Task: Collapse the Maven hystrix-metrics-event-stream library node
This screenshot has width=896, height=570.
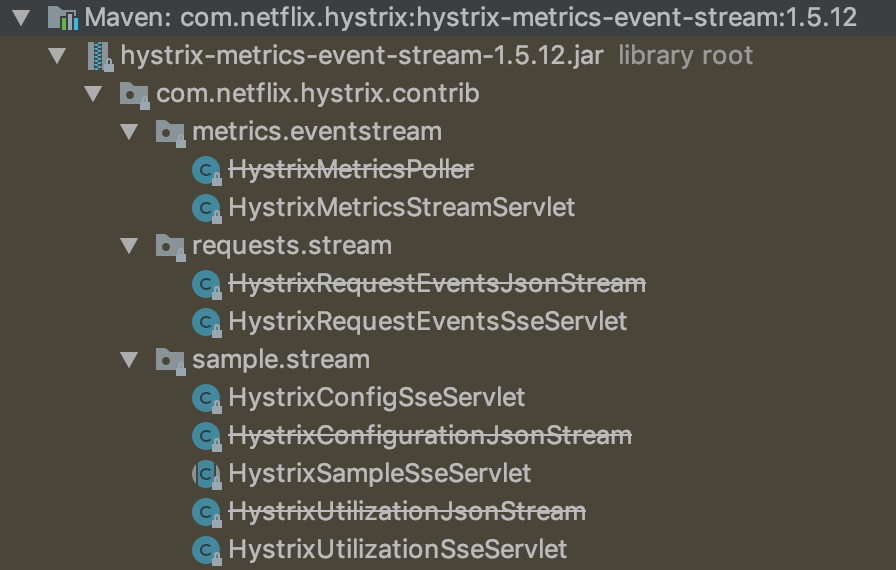Action: coord(21,18)
